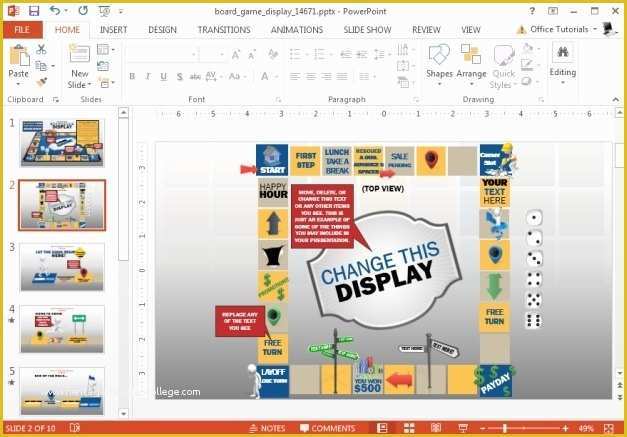Center text in Paragraph group
Image resolution: width=627 pixels, height=437 pixels.
pyautogui.click(x=311, y=76)
